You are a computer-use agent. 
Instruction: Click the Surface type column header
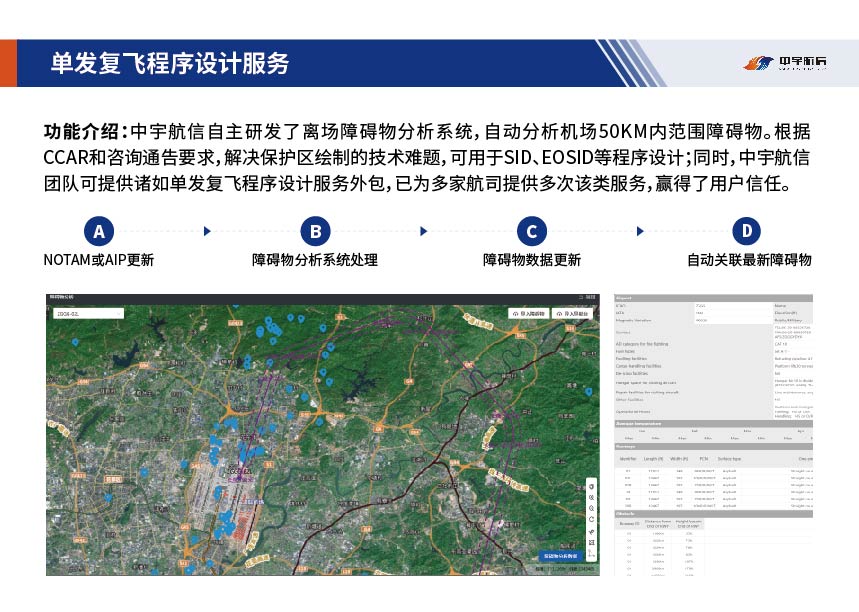click(x=729, y=459)
